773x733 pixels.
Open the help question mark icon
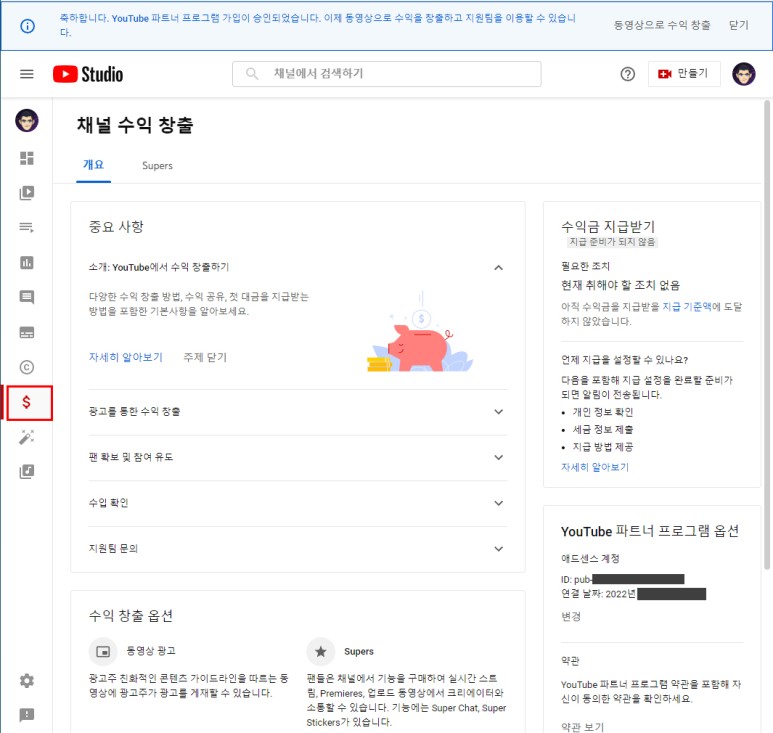[628, 74]
